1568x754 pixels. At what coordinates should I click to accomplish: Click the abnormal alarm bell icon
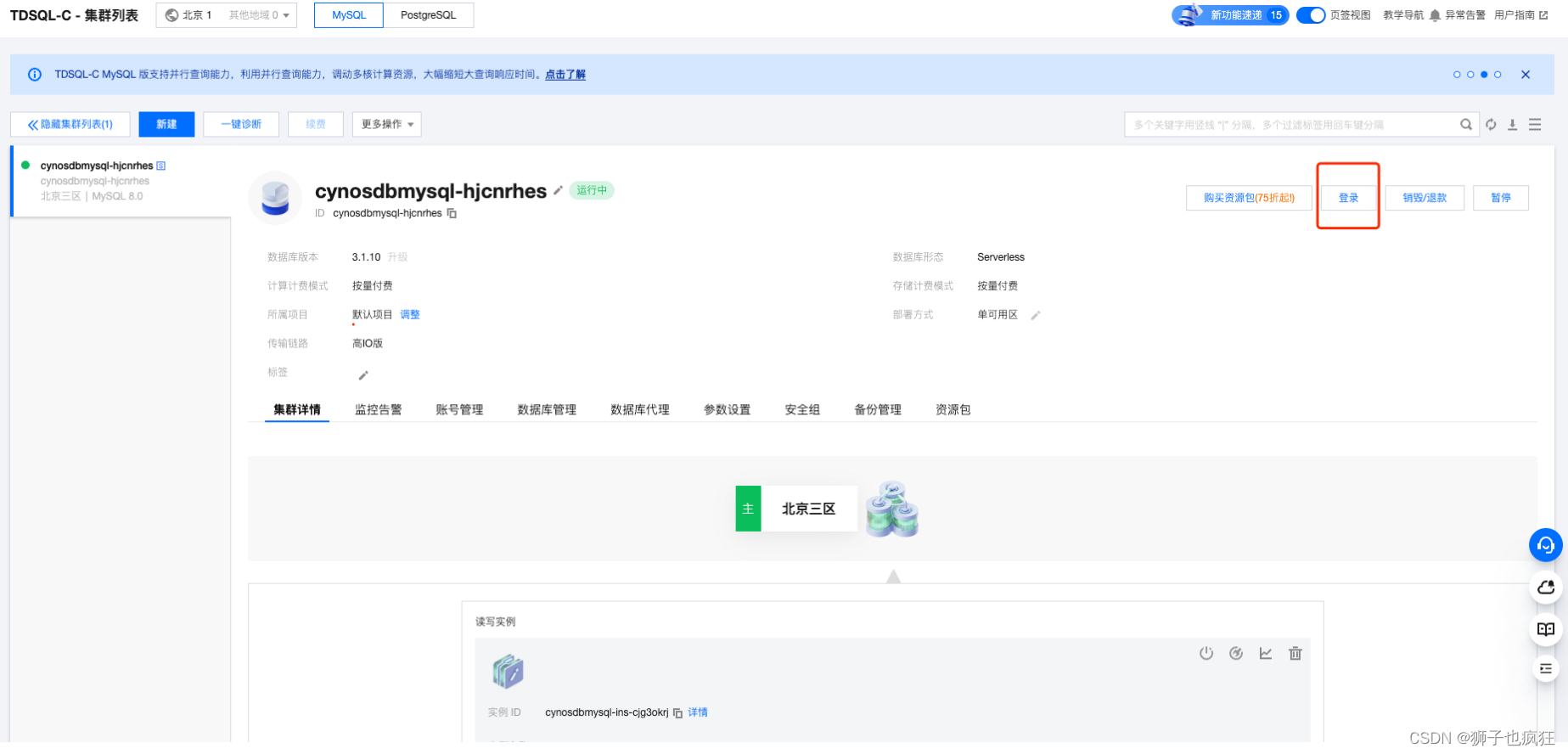pyautogui.click(x=1435, y=15)
